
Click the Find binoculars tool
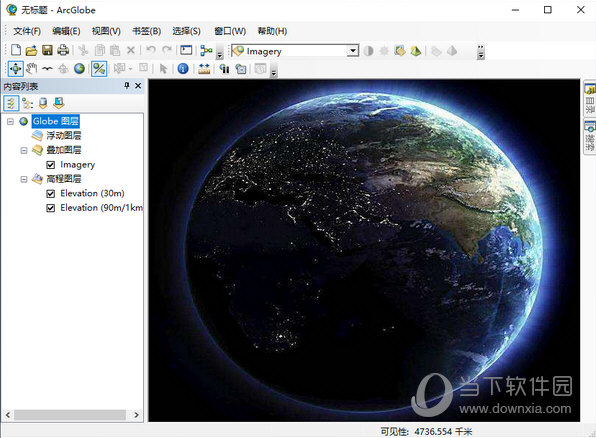point(225,69)
